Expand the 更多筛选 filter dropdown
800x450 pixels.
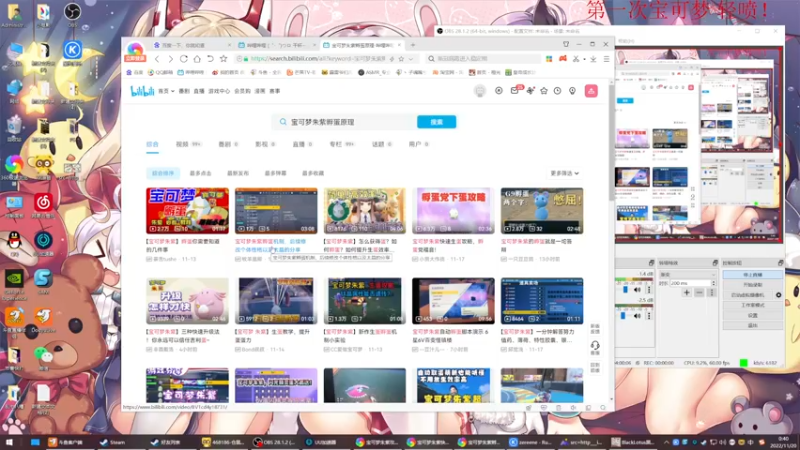(564, 173)
